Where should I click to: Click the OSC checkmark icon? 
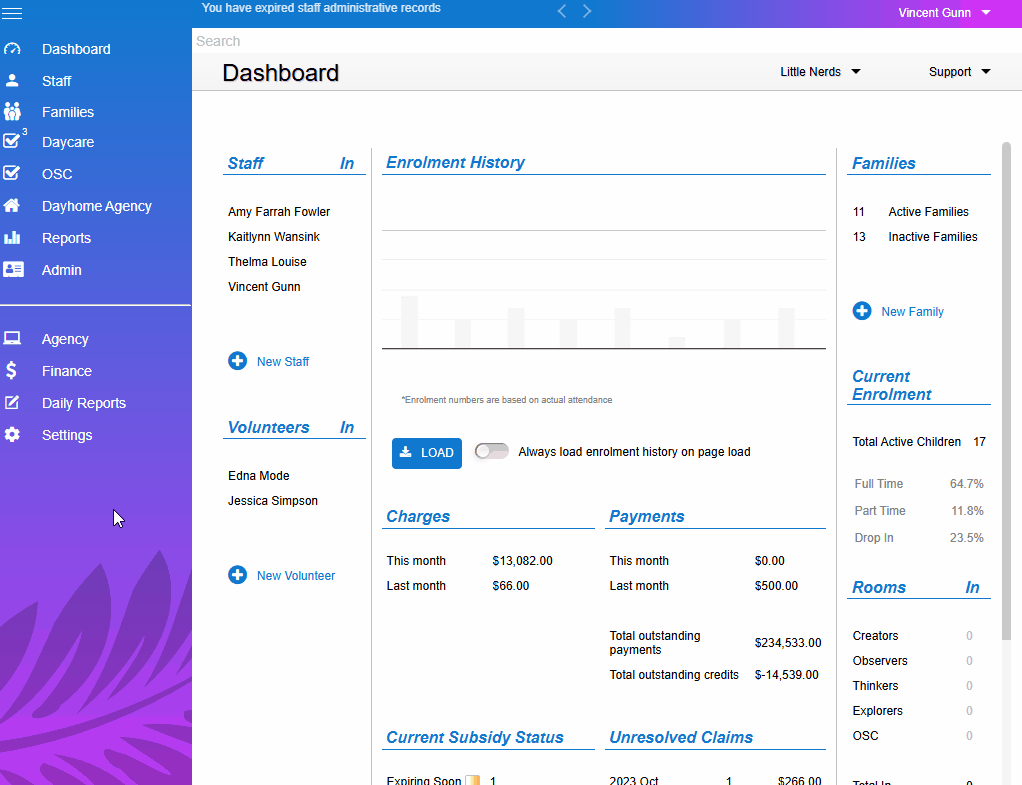coord(12,173)
